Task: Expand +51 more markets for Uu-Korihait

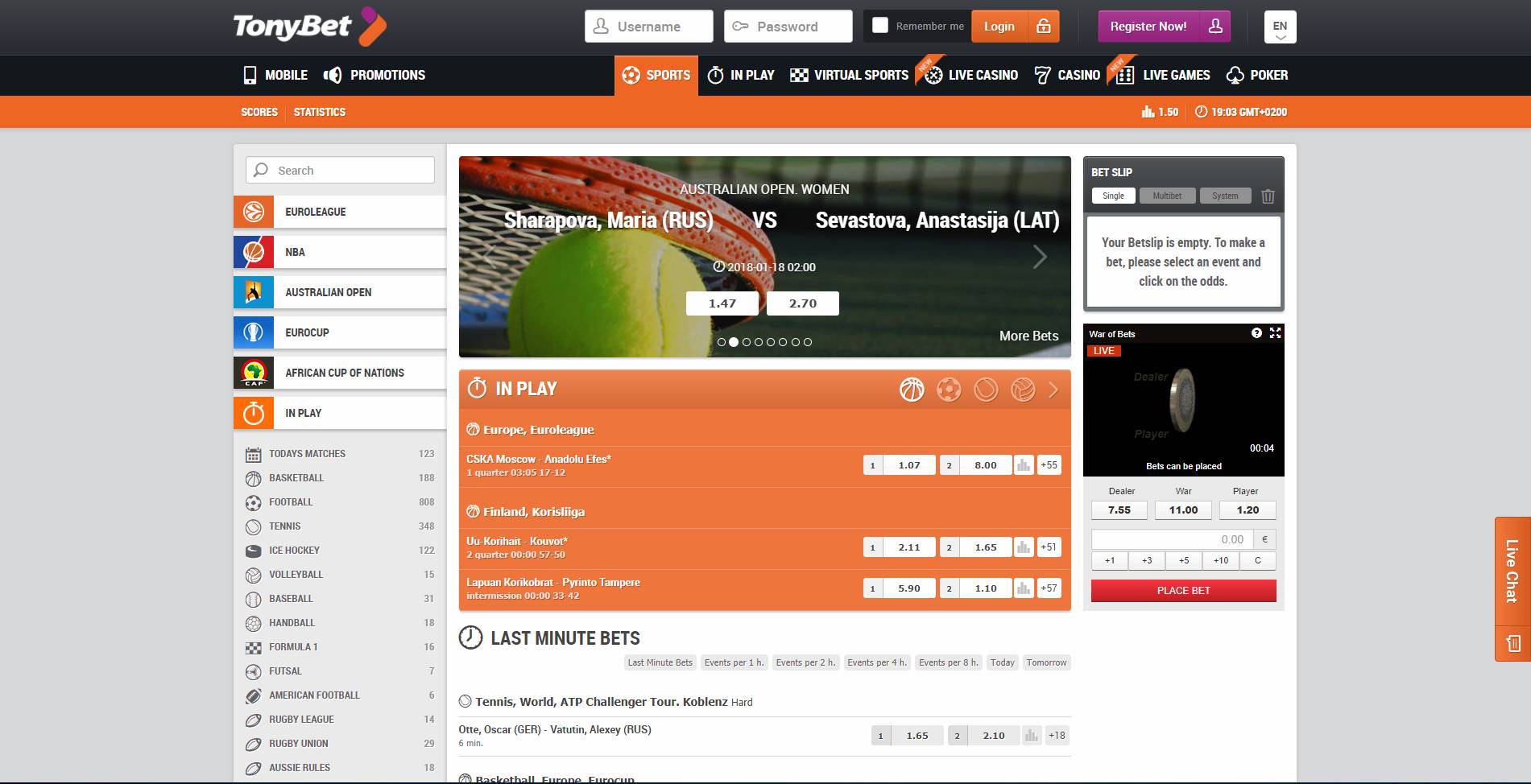Action: (1049, 547)
